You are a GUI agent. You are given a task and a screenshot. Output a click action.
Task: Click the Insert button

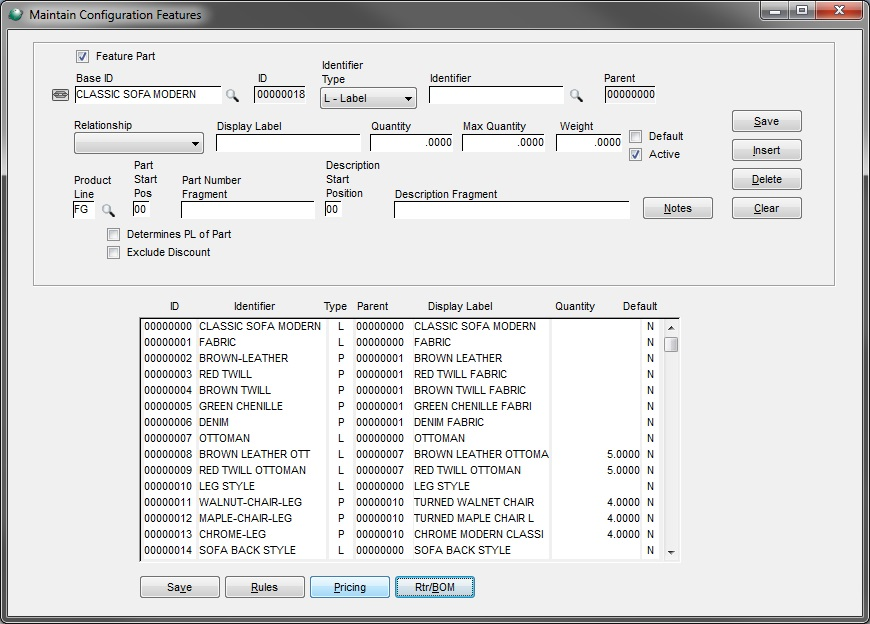(766, 150)
